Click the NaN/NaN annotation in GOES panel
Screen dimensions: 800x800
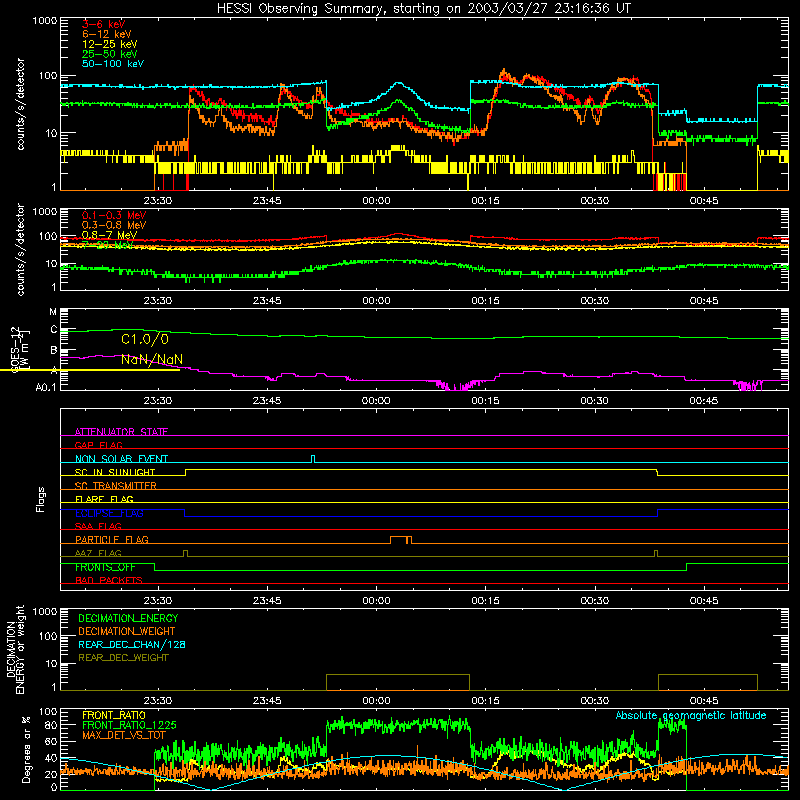pos(152,360)
